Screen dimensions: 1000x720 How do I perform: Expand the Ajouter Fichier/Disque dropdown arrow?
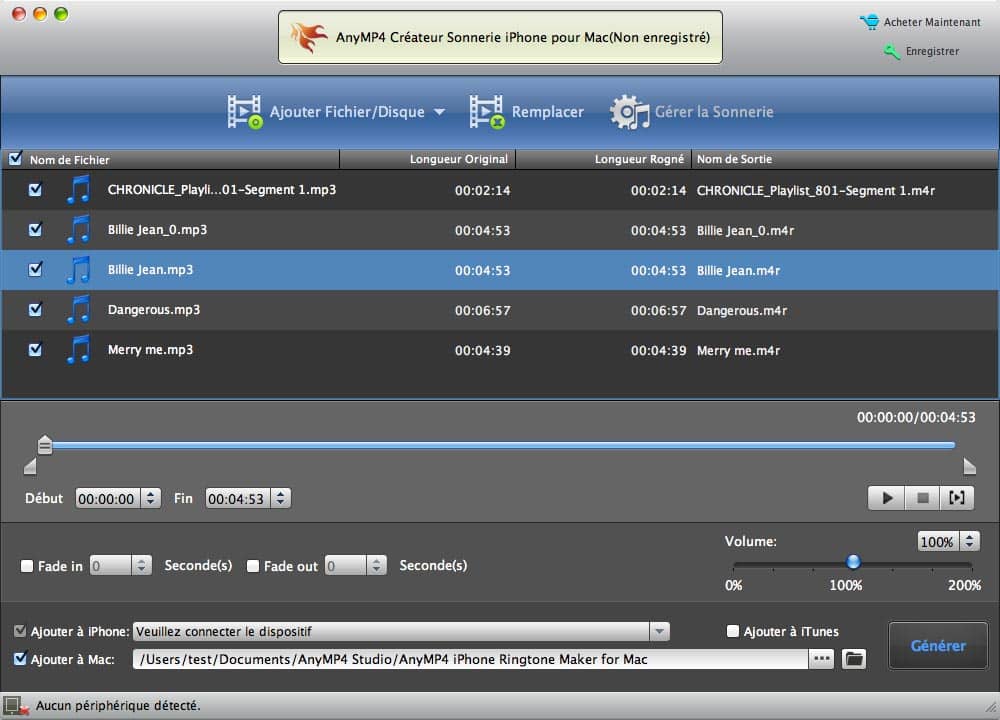coord(439,112)
